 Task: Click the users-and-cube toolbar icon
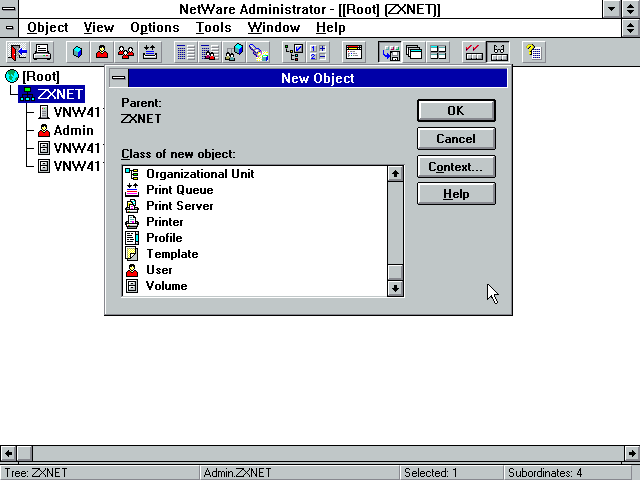click(x=234, y=52)
